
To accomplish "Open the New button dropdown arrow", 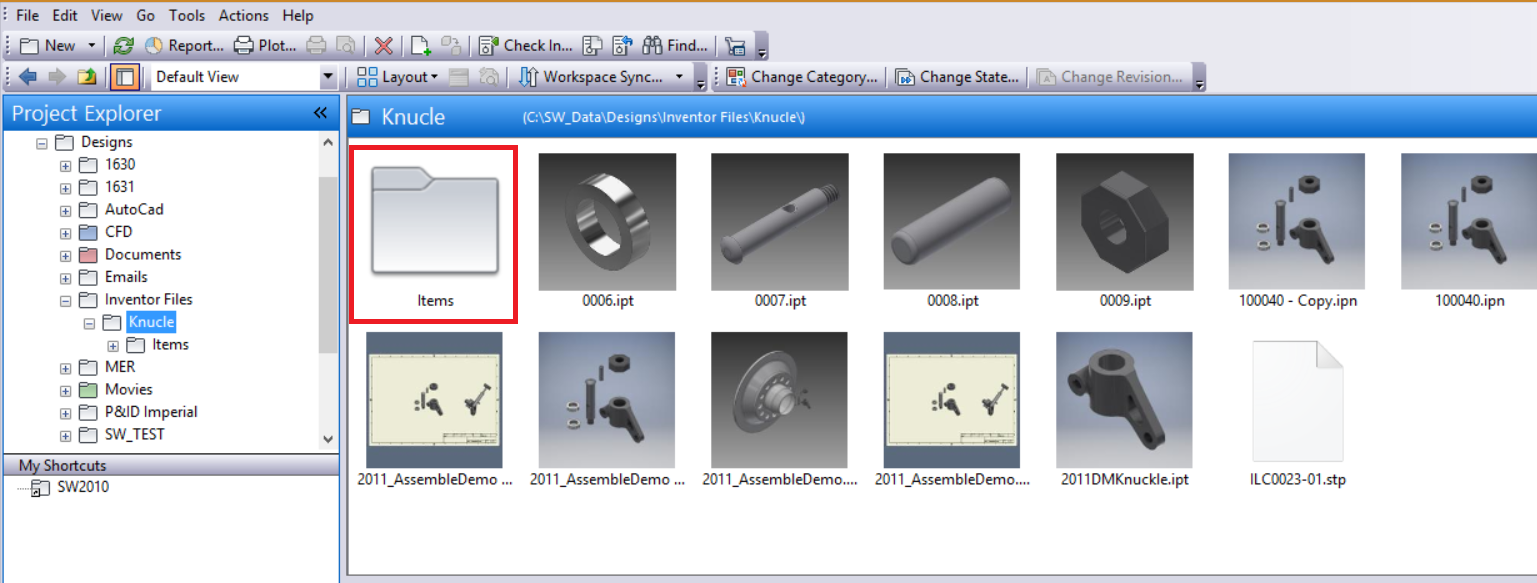I will click(92, 45).
